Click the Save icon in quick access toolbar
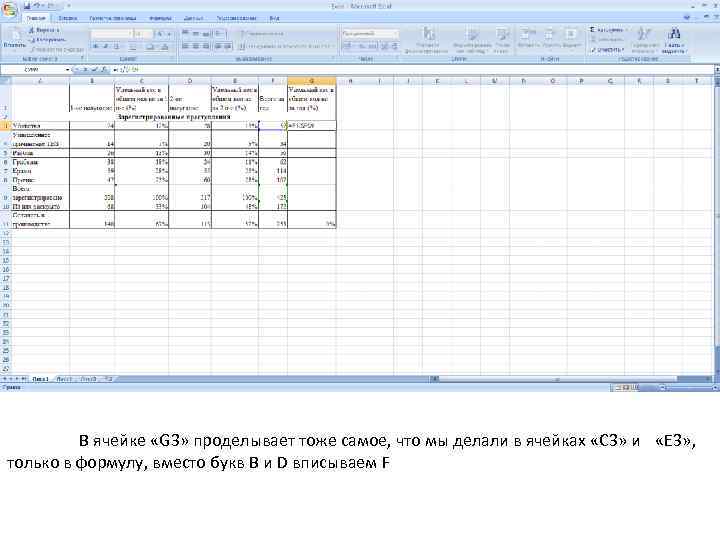 [28, 6]
